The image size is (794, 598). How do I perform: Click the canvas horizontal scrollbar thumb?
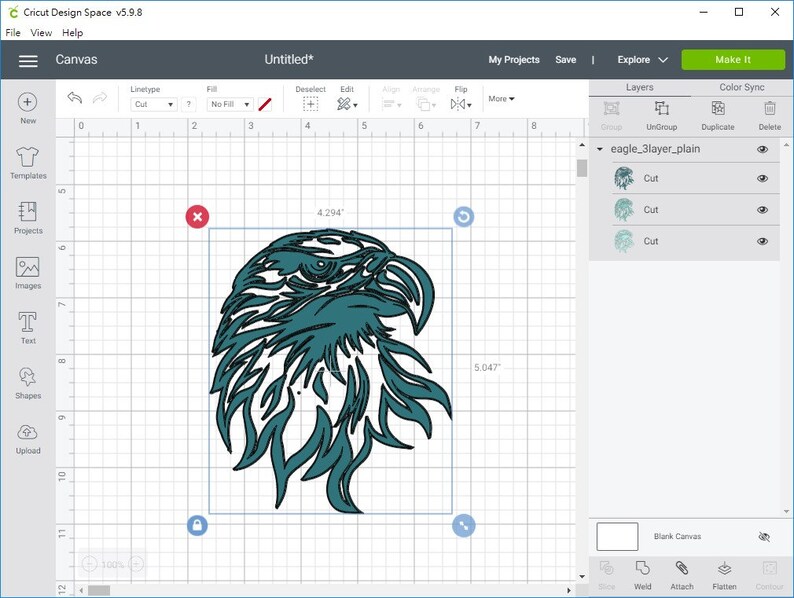(99, 590)
